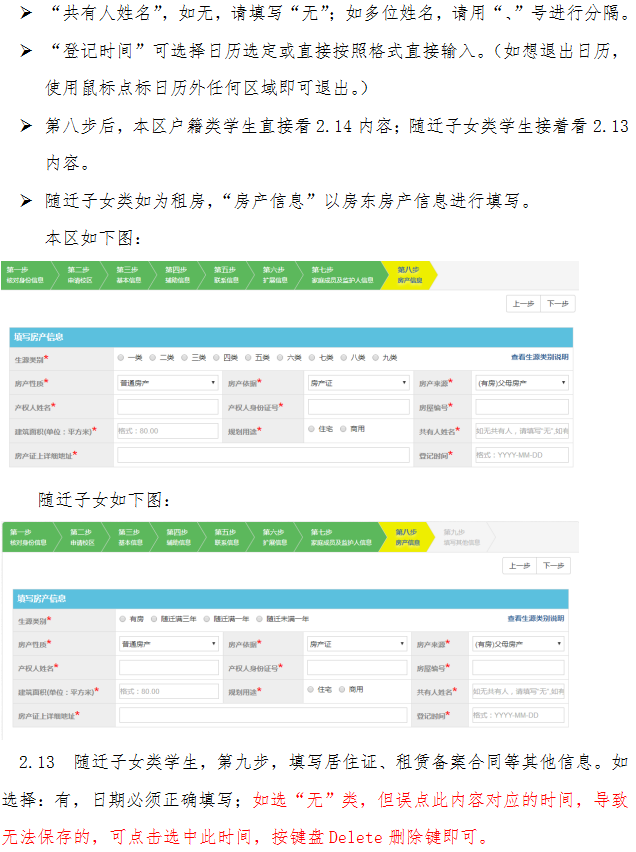Focus 产权人姓名 field in the 本区 form
Image resolution: width=636 pixels, height=852 pixels.
167,407
